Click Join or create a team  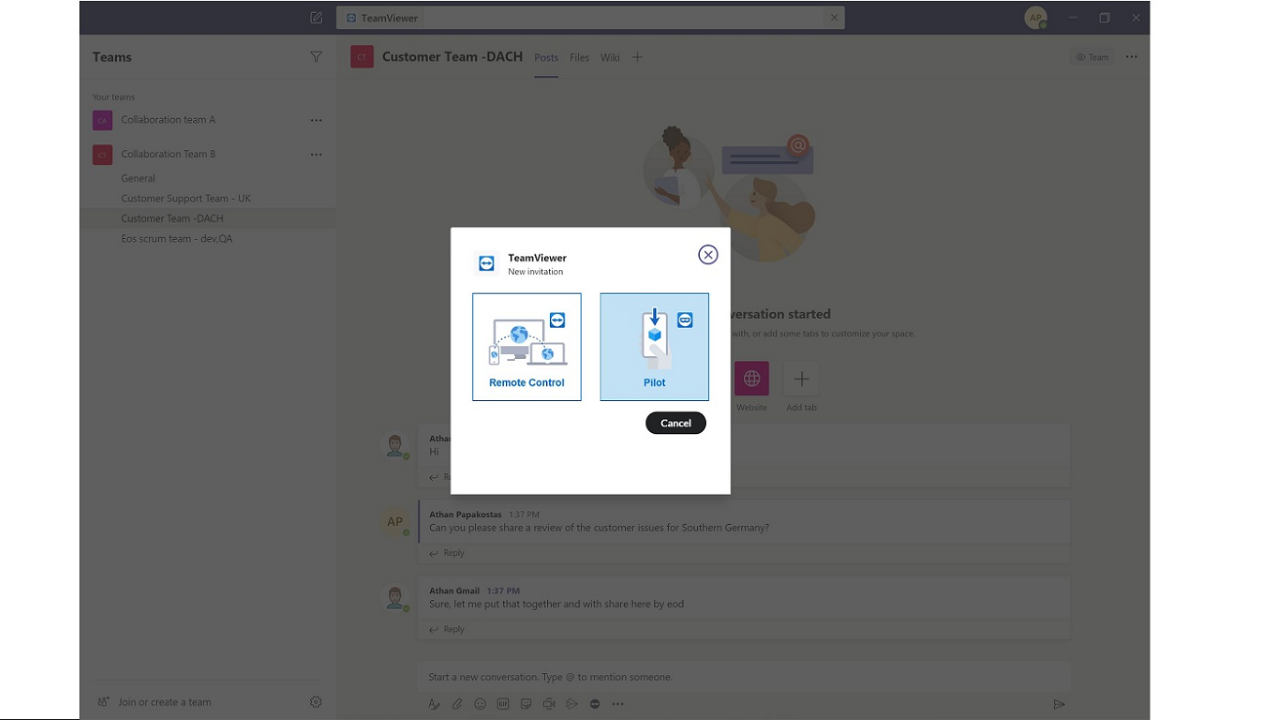[155, 702]
